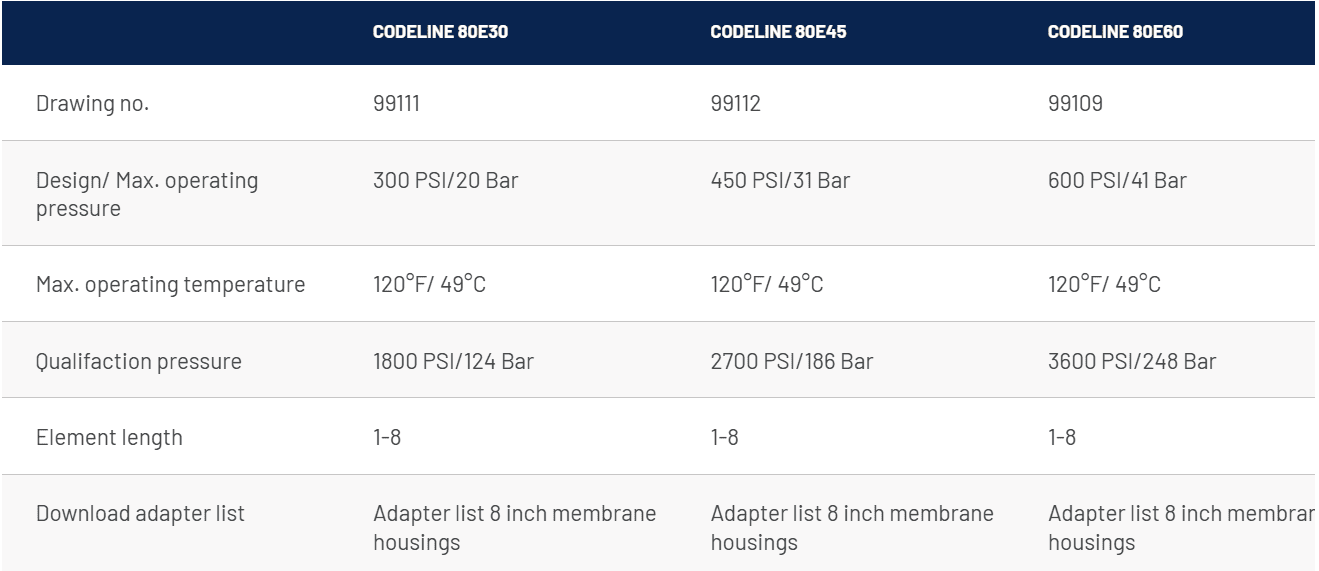Open adapter list link under CODELINE 80E30

514,528
